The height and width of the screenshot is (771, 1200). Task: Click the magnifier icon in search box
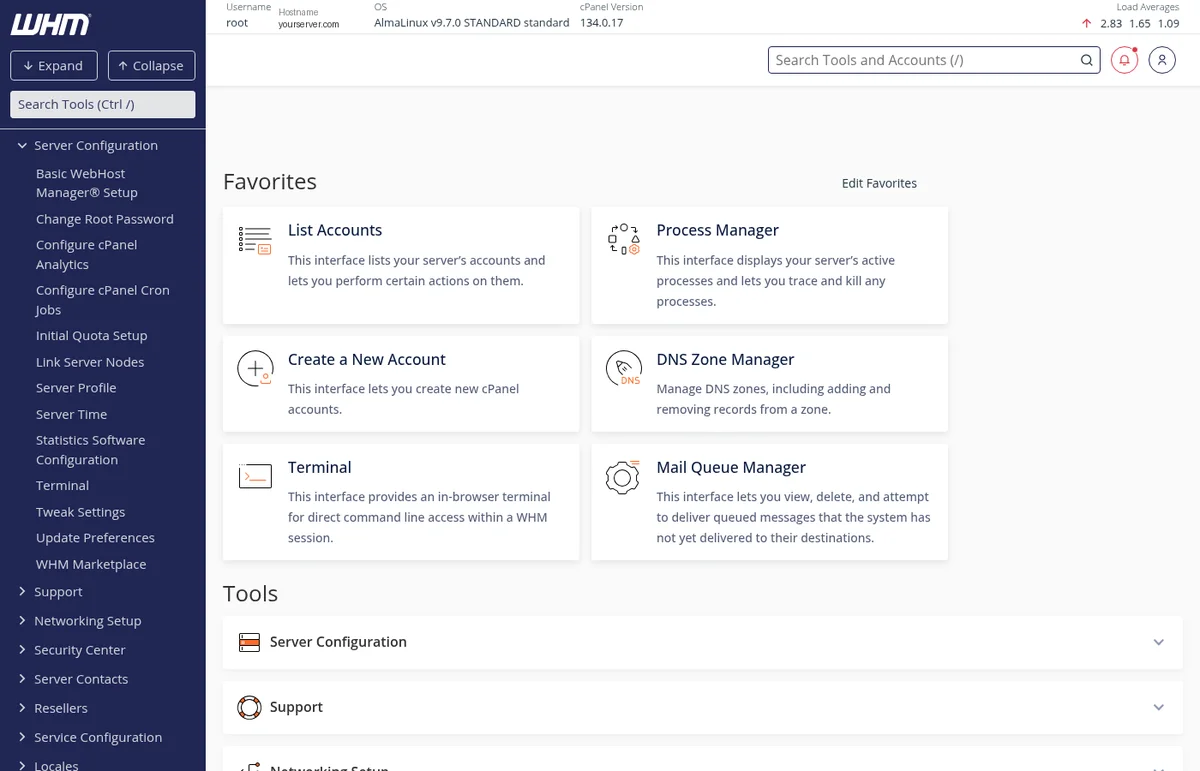pos(1087,60)
